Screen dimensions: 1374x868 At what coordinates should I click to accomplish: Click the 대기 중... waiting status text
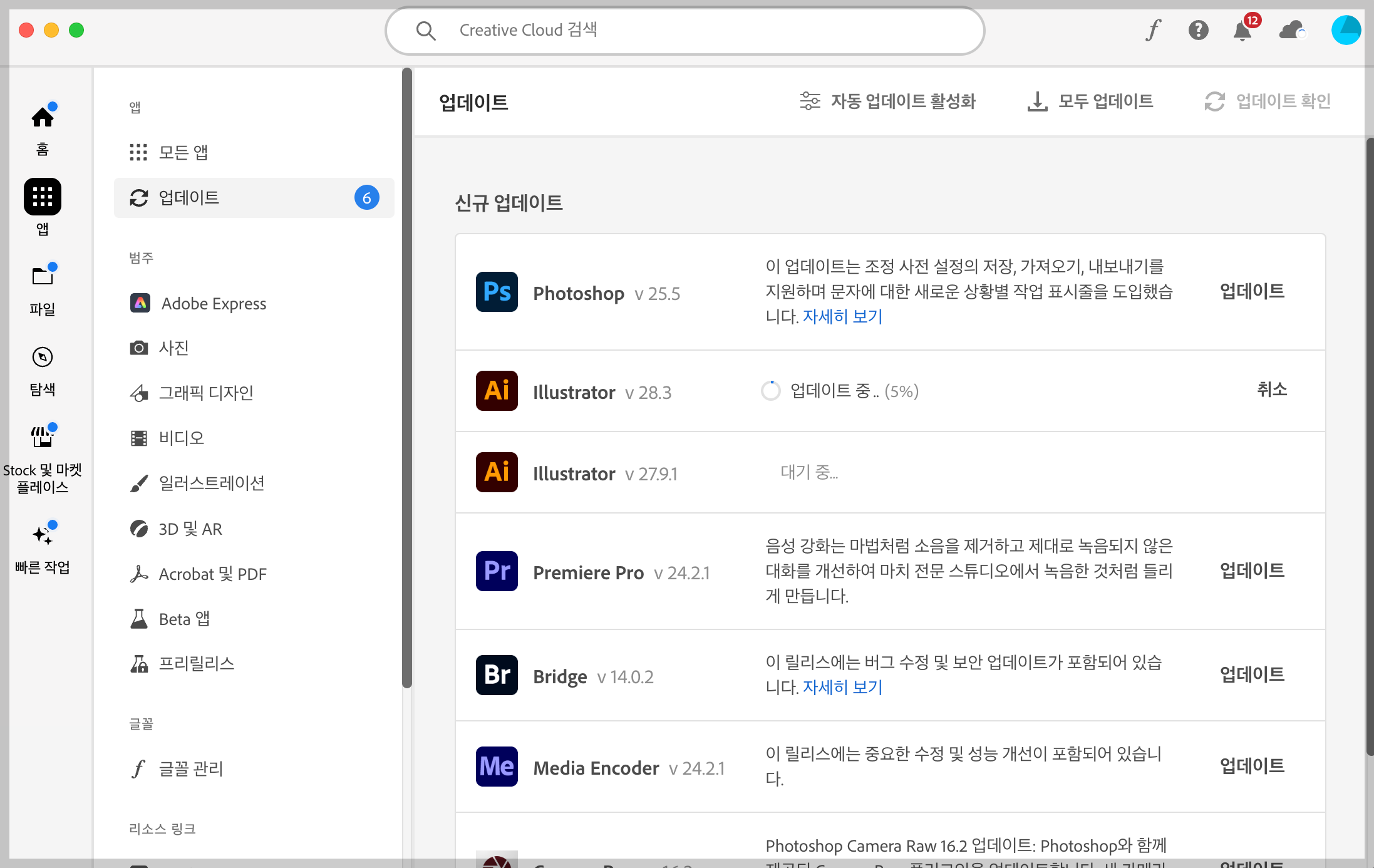coord(809,472)
